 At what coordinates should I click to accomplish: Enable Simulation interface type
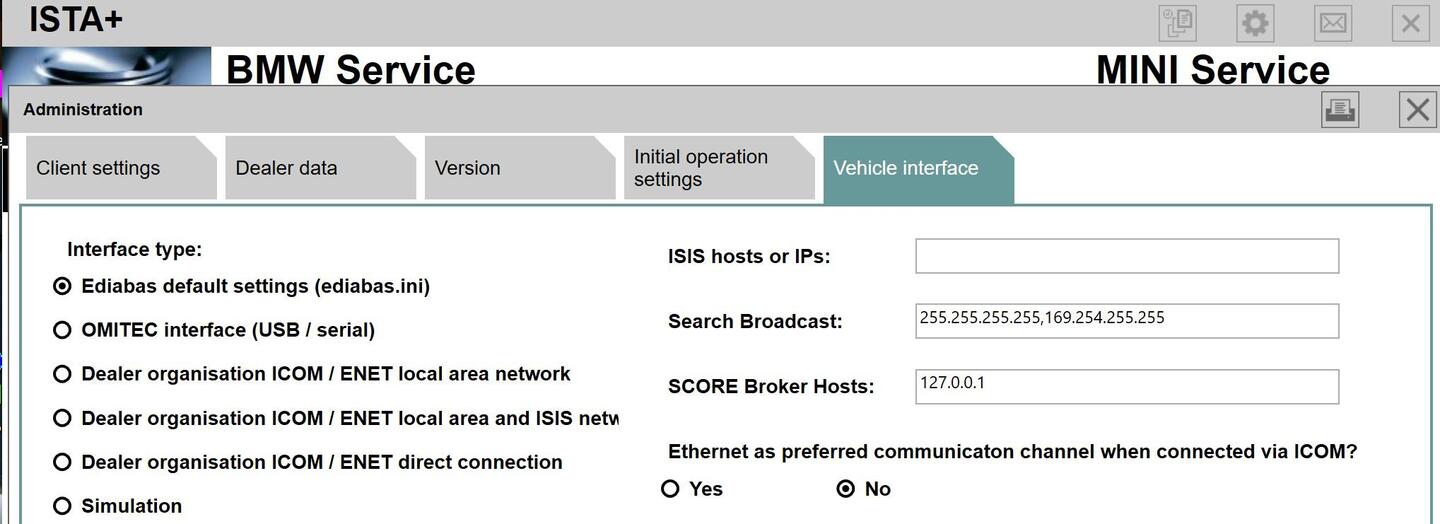(62, 506)
